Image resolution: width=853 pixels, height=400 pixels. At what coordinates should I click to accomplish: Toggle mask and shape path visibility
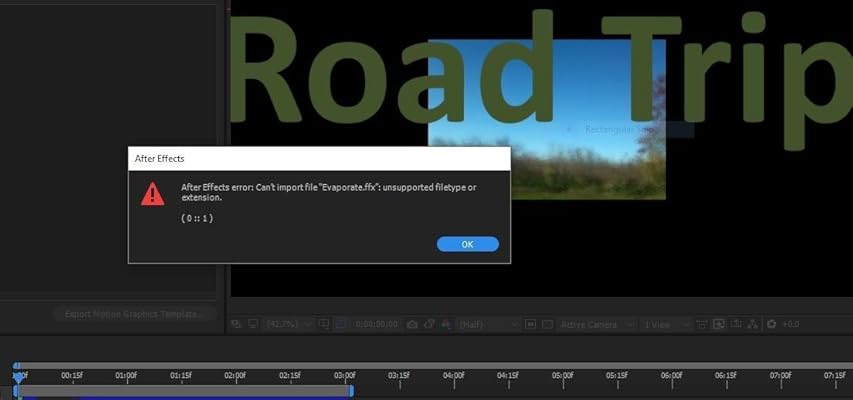point(340,324)
